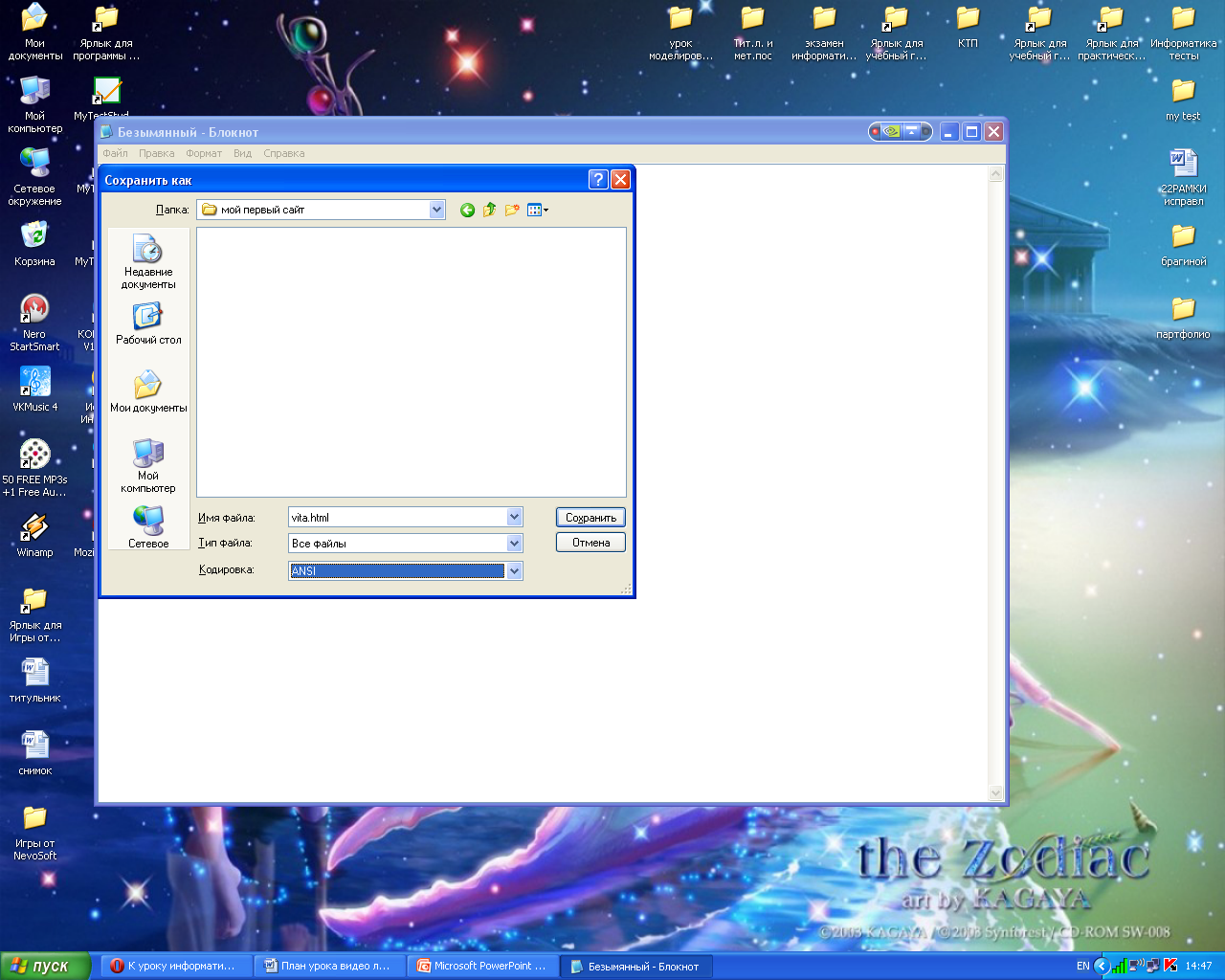The image size is (1225, 980).
Task: Open 22РАМКИ исправл Word document
Action: click(x=1184, y=177)
